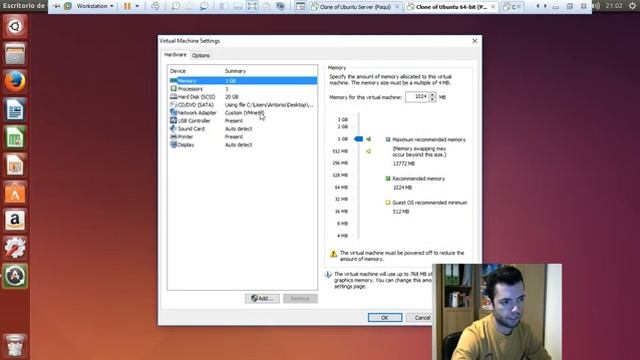Launch Firefox from the Ubuntu launcher
This screenshot has height=360, width=640.
15,81
